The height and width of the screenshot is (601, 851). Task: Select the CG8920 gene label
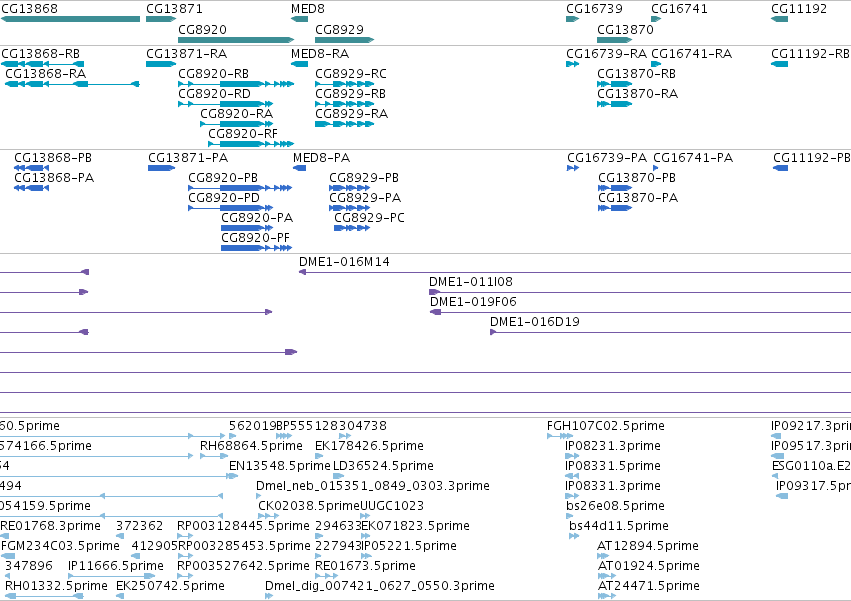(x=202, y=29)
